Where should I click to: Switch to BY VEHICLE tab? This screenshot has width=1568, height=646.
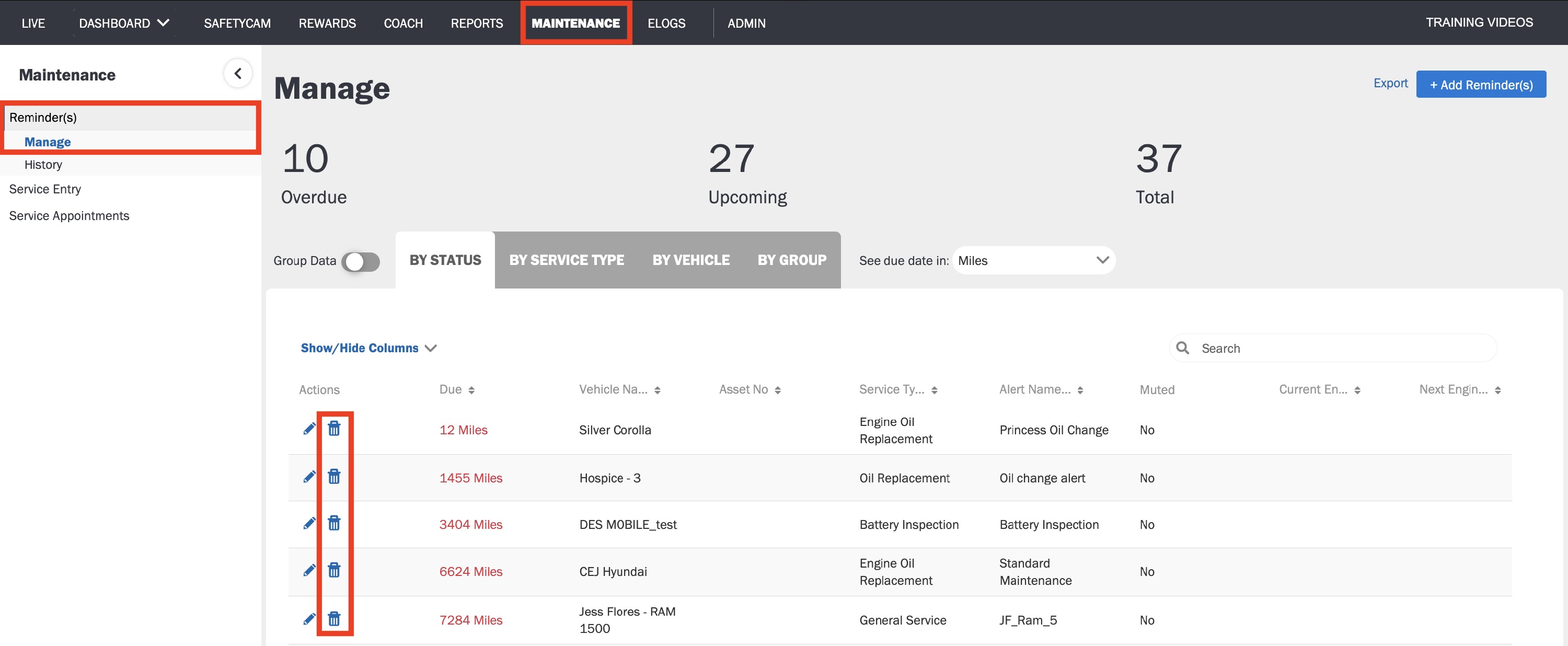(691, 260)
